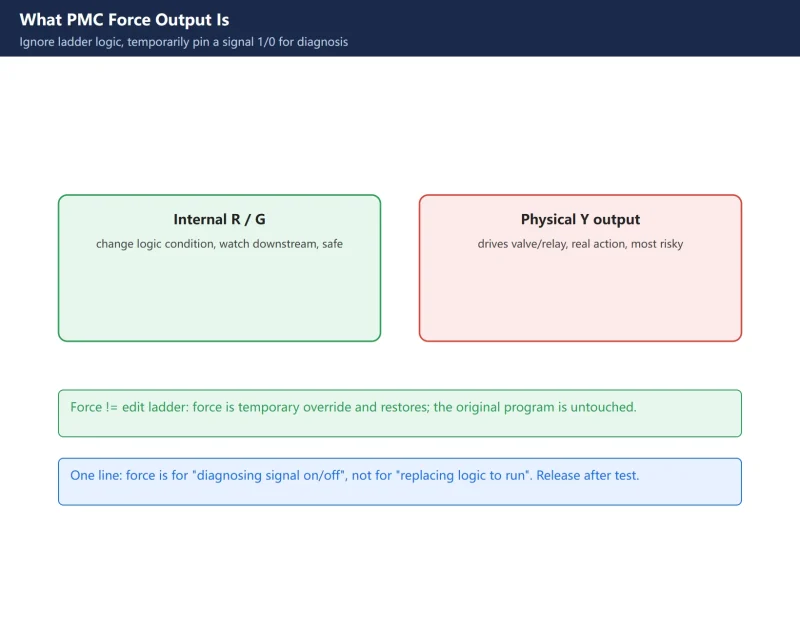Click the title 'What PMC Force Output Is'

(124, 20)
